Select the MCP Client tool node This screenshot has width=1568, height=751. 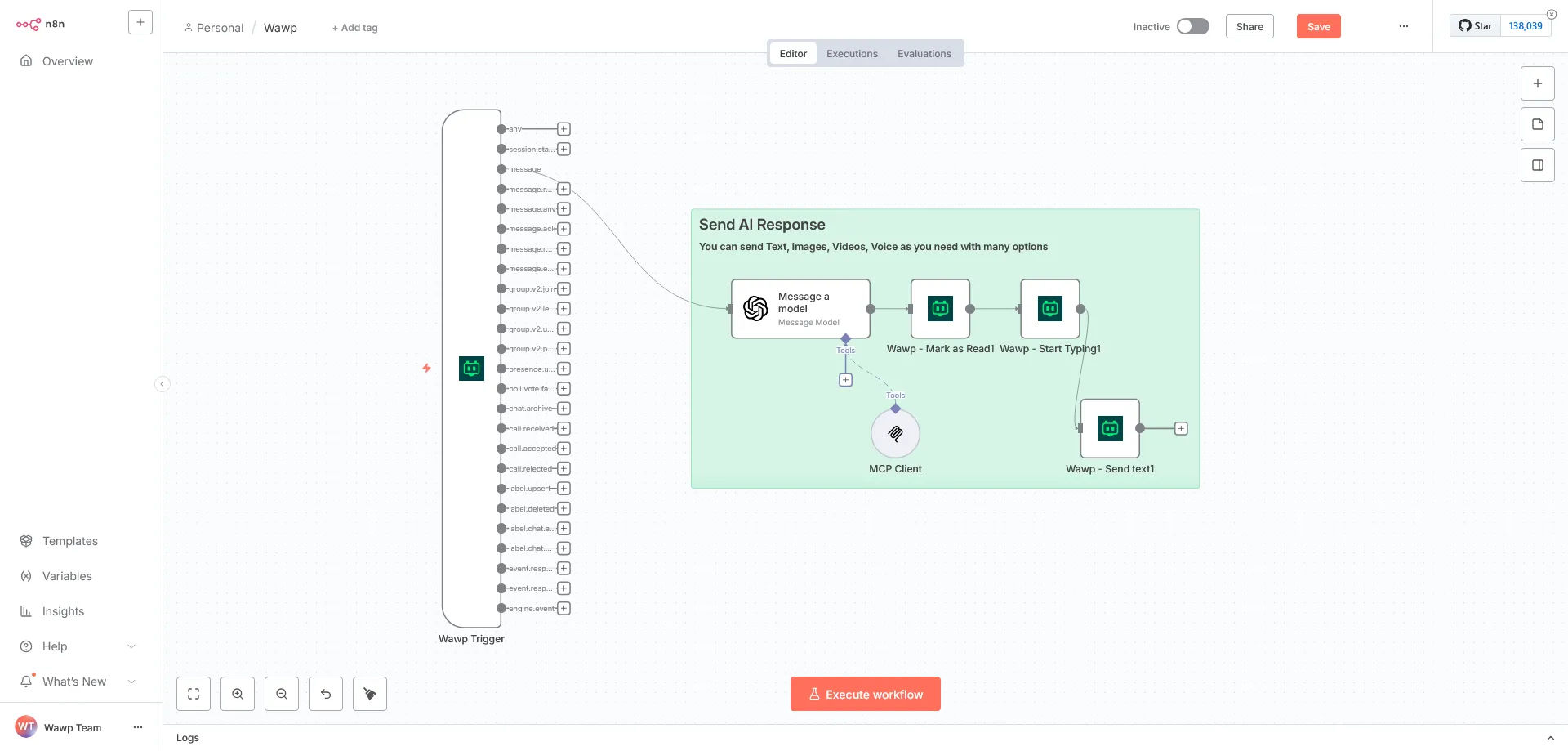coord(896,433)
